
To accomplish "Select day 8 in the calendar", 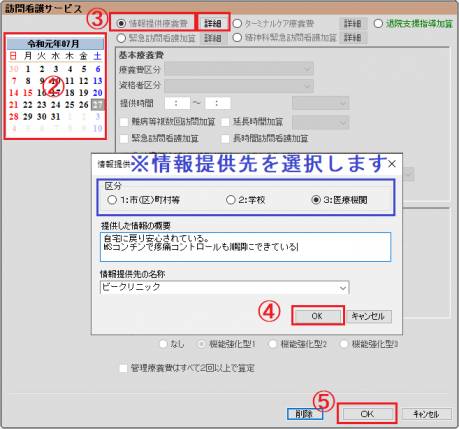I will pos(28,81).
